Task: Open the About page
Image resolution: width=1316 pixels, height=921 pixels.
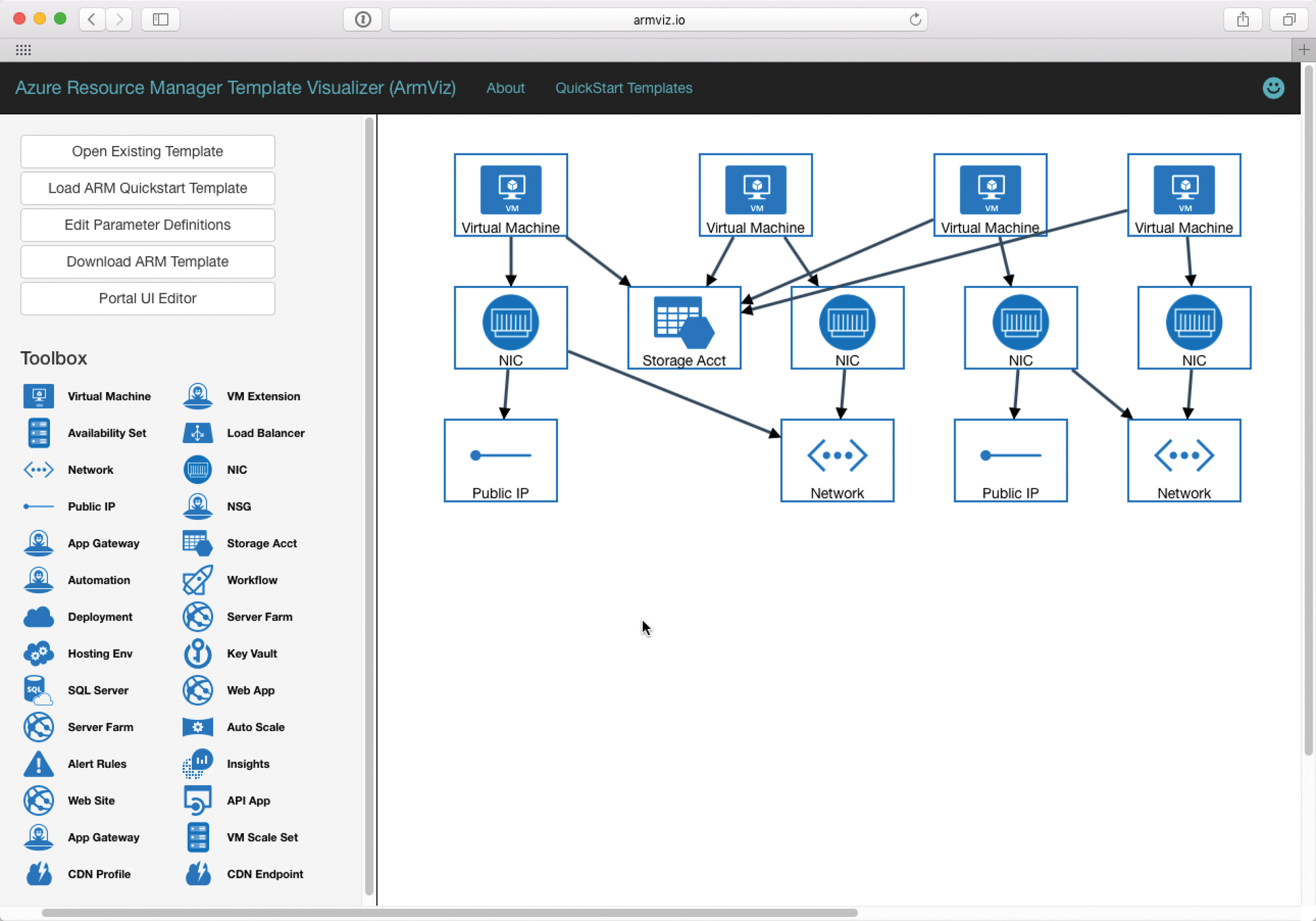Action: (x=505, y=88)
